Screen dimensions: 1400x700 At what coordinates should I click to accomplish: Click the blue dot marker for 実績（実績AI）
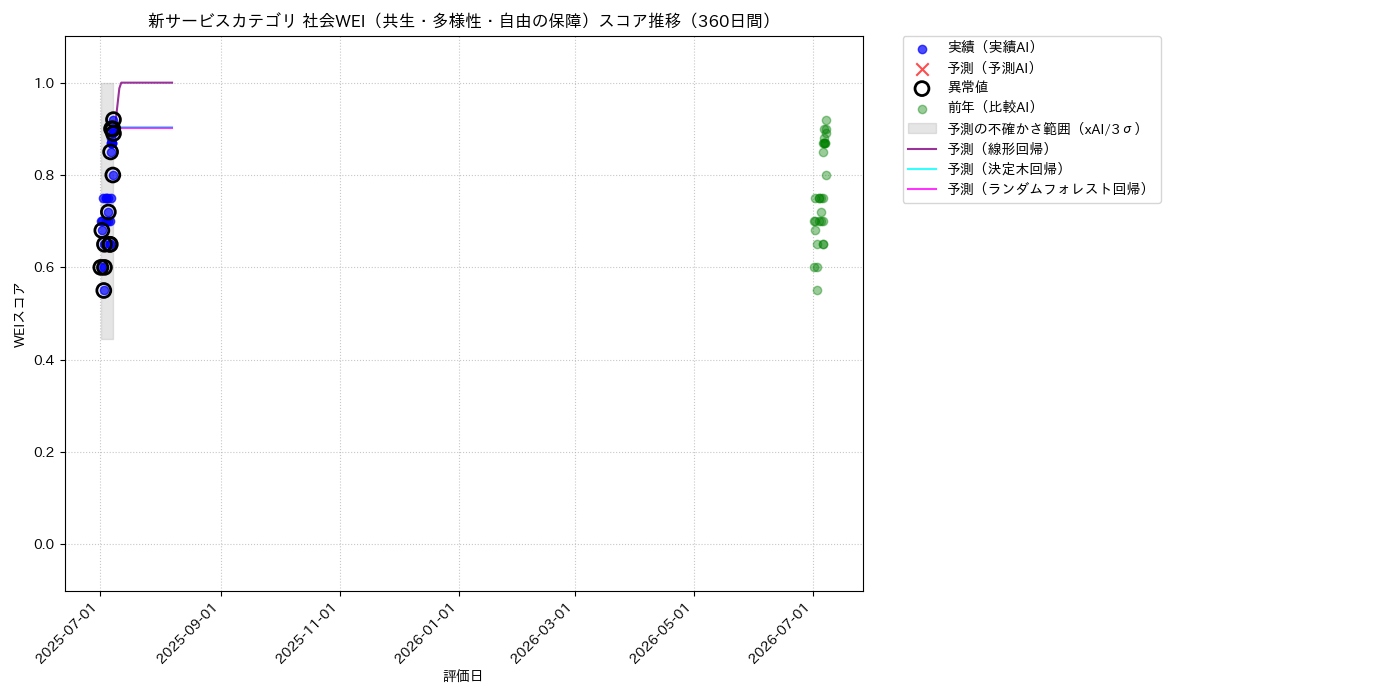tap(922, 49)
